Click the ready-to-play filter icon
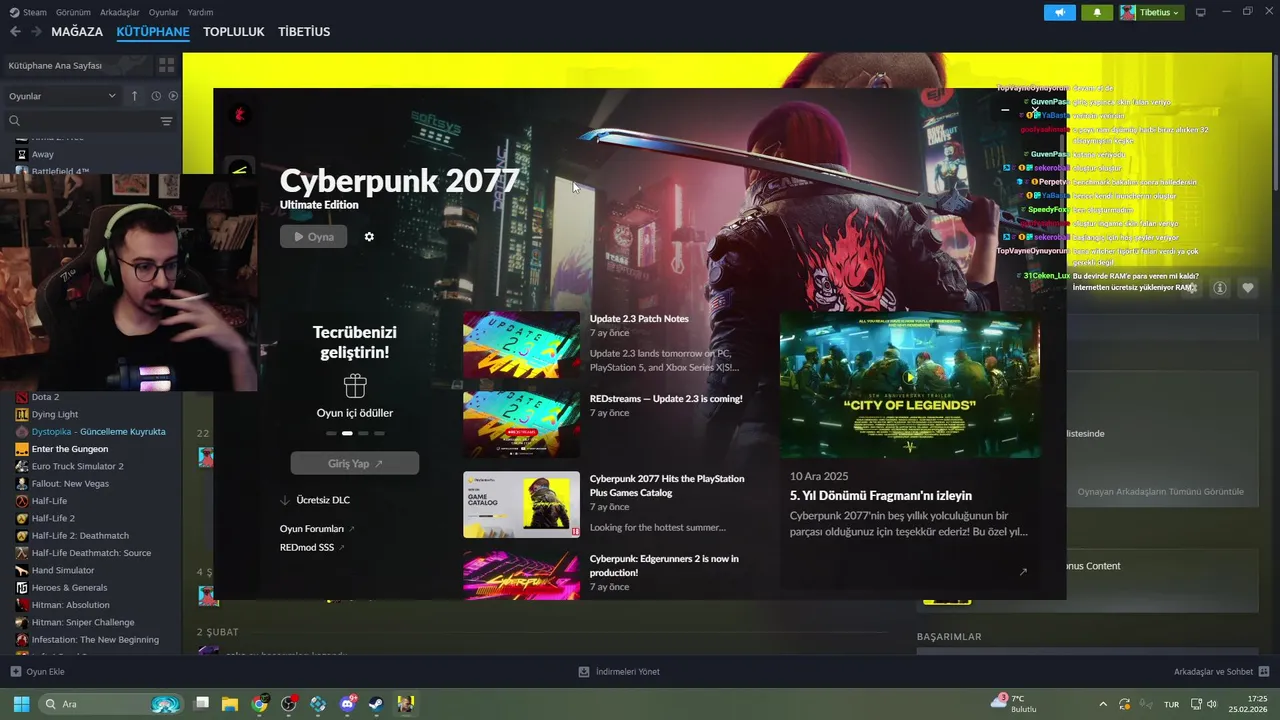This screenshot has height=720, width=1280. (173, 96)
